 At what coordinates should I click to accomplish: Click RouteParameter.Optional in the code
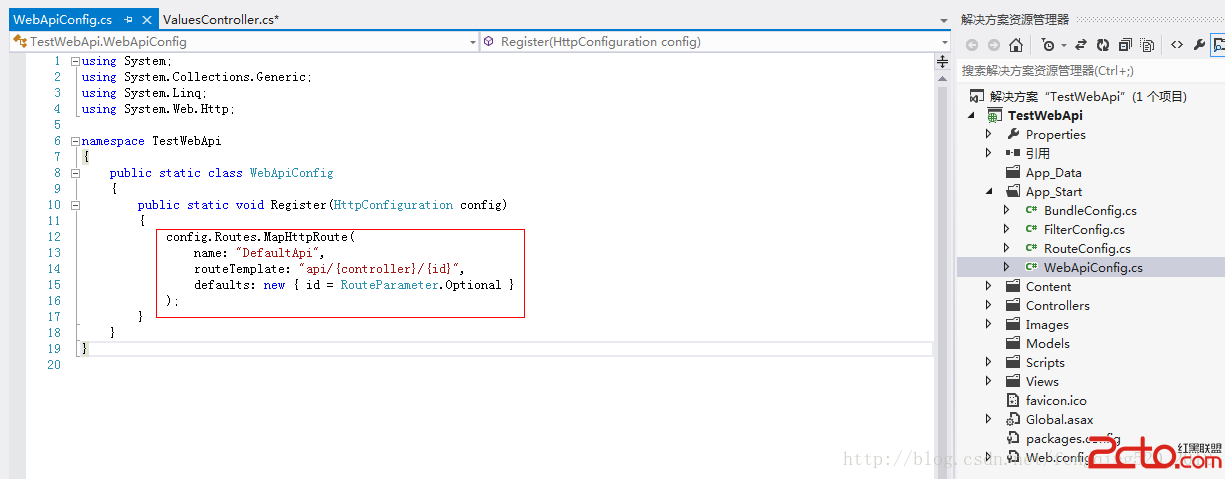pyautogui.click(x=420, y=285)
